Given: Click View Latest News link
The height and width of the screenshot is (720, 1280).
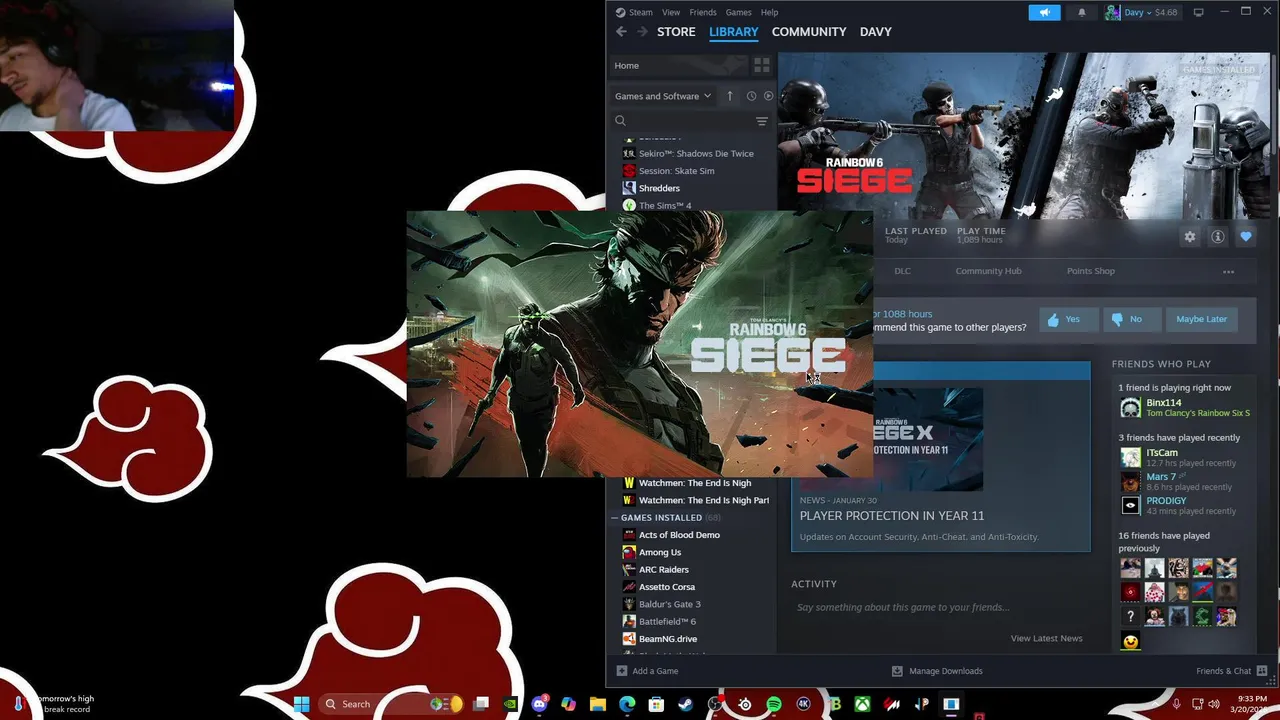Looking at the screenshot, I should pos(1046,638).
